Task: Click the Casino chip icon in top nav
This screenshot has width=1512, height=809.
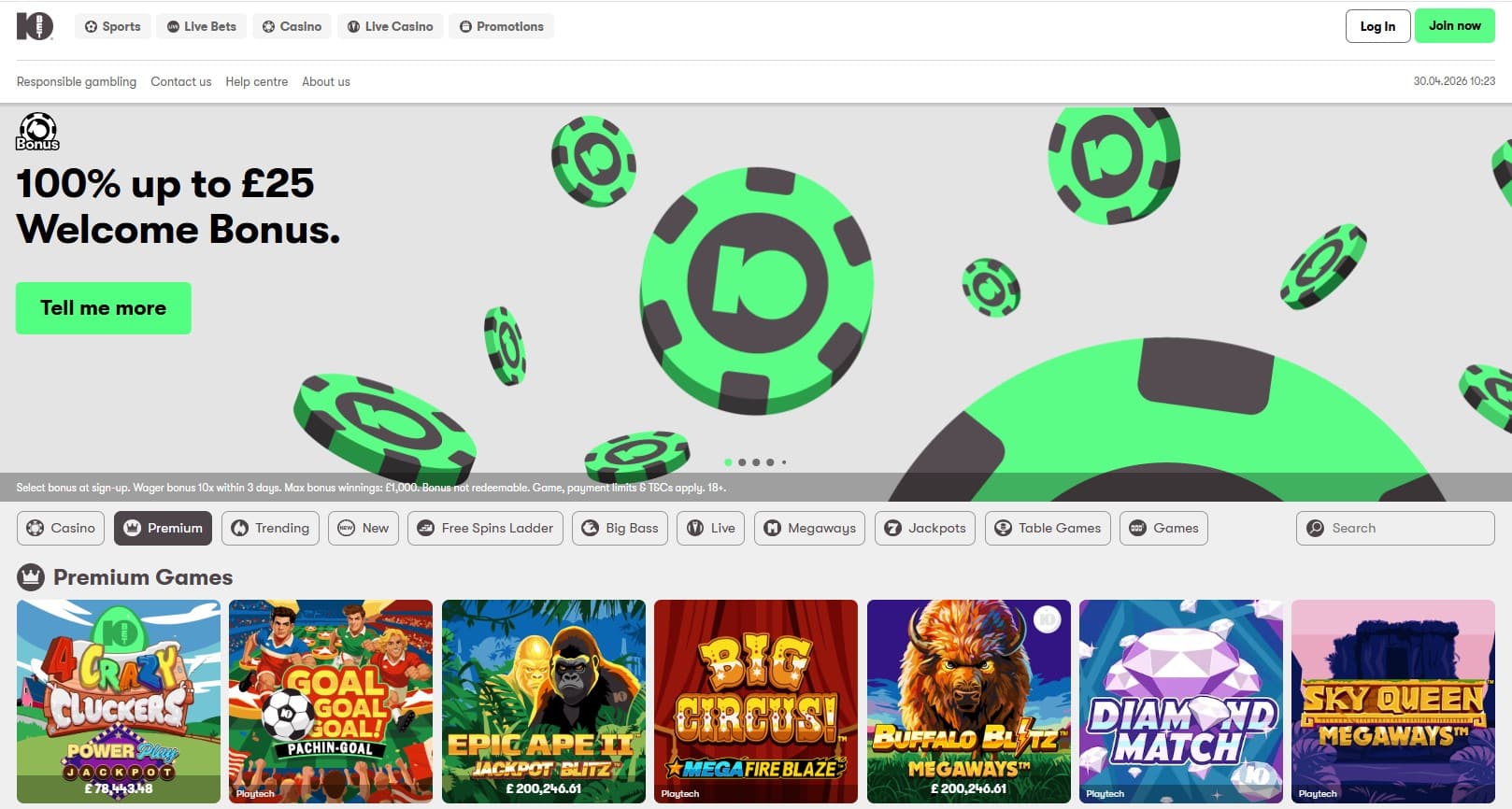Action: [268, 27]
